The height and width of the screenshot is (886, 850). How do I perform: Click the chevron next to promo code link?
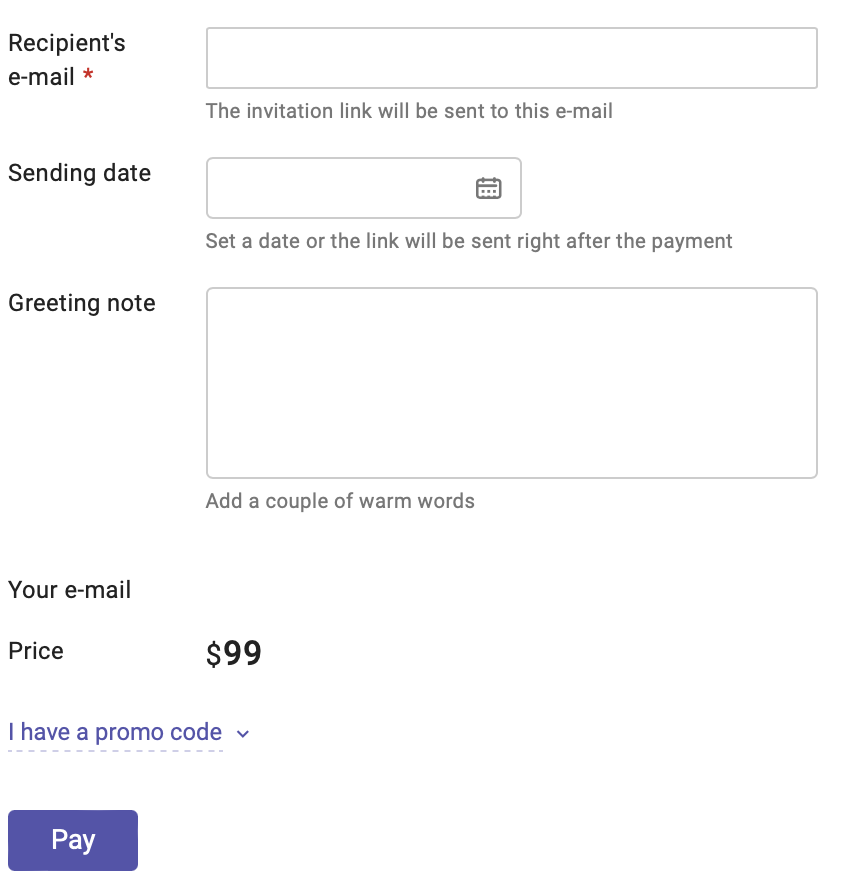point(242,734)
